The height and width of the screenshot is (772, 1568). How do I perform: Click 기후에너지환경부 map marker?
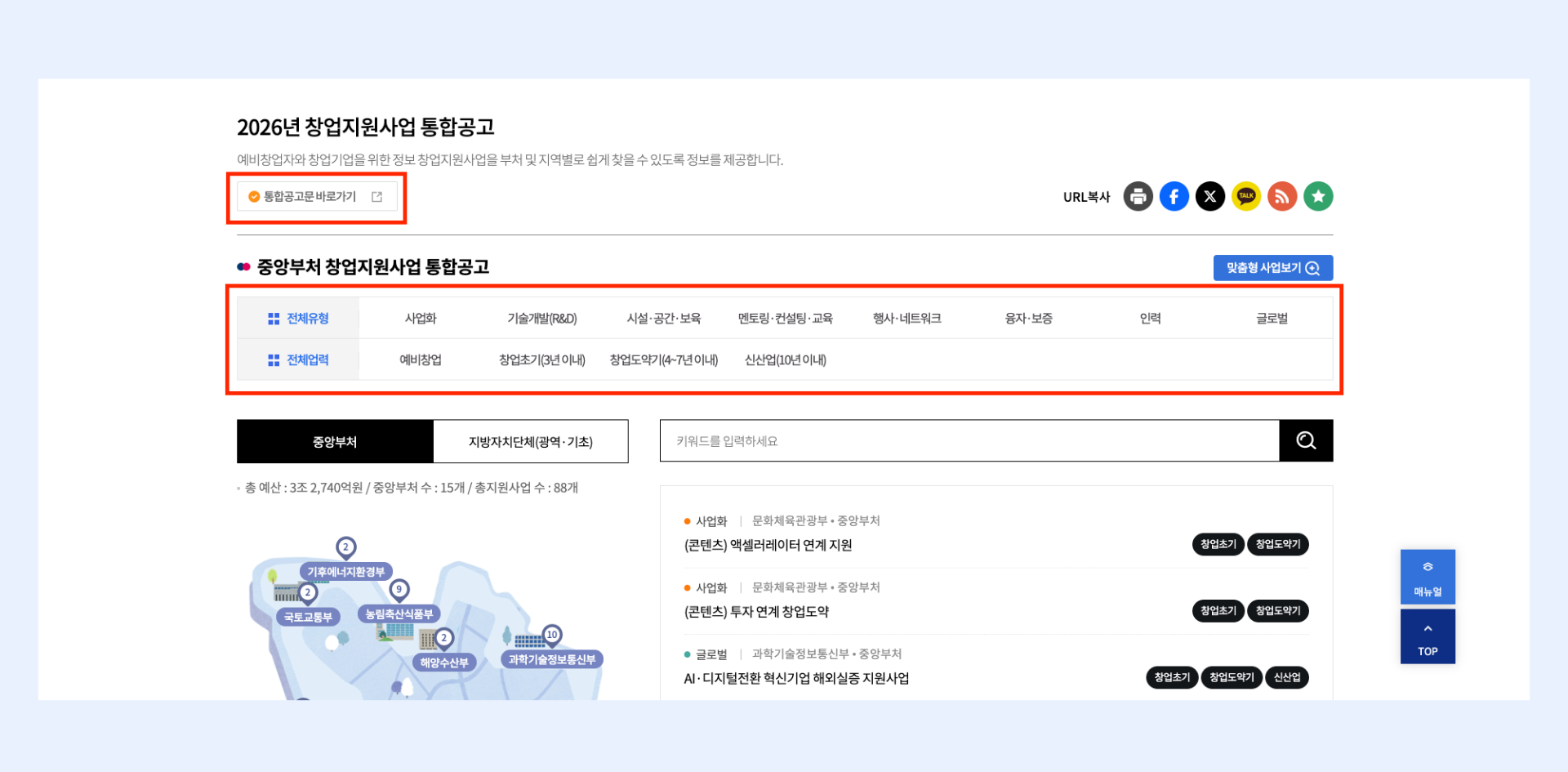pyautogui.click(x=346, y=571)
